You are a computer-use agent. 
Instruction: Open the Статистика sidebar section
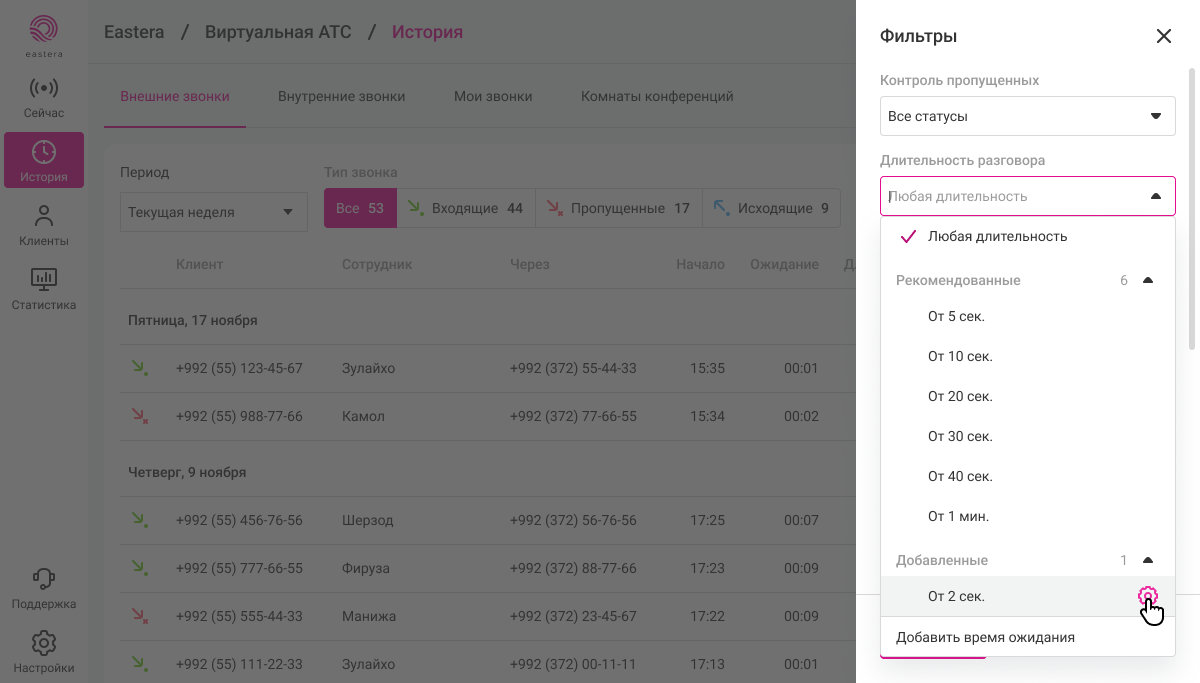(x=44, y=288)
